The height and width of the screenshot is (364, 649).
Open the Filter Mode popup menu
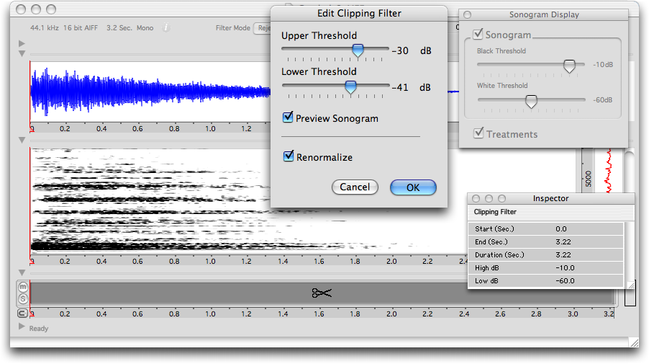[262, 28]
